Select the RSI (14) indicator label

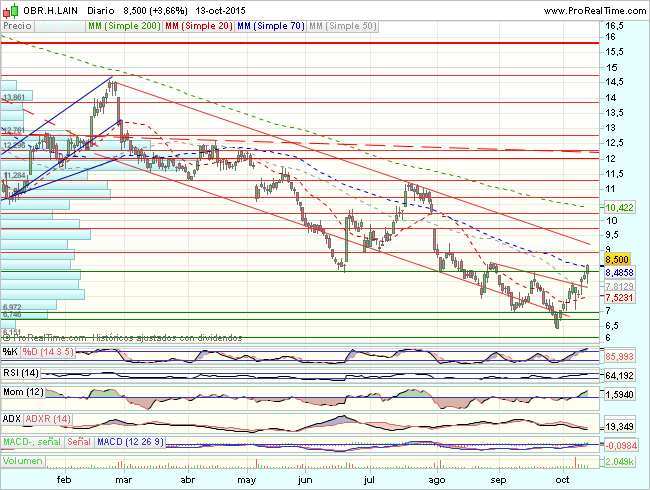[x=23, y=372]
